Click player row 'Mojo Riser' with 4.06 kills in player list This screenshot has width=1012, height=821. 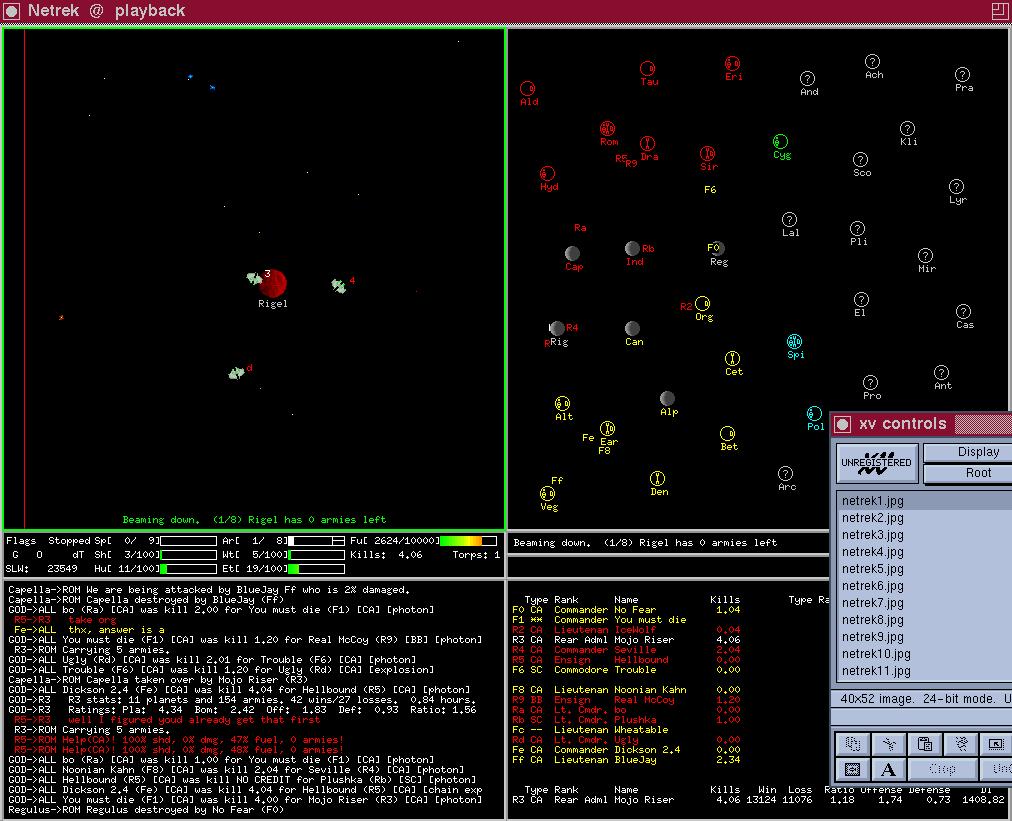pyautogui.click(x=626, y=640)
